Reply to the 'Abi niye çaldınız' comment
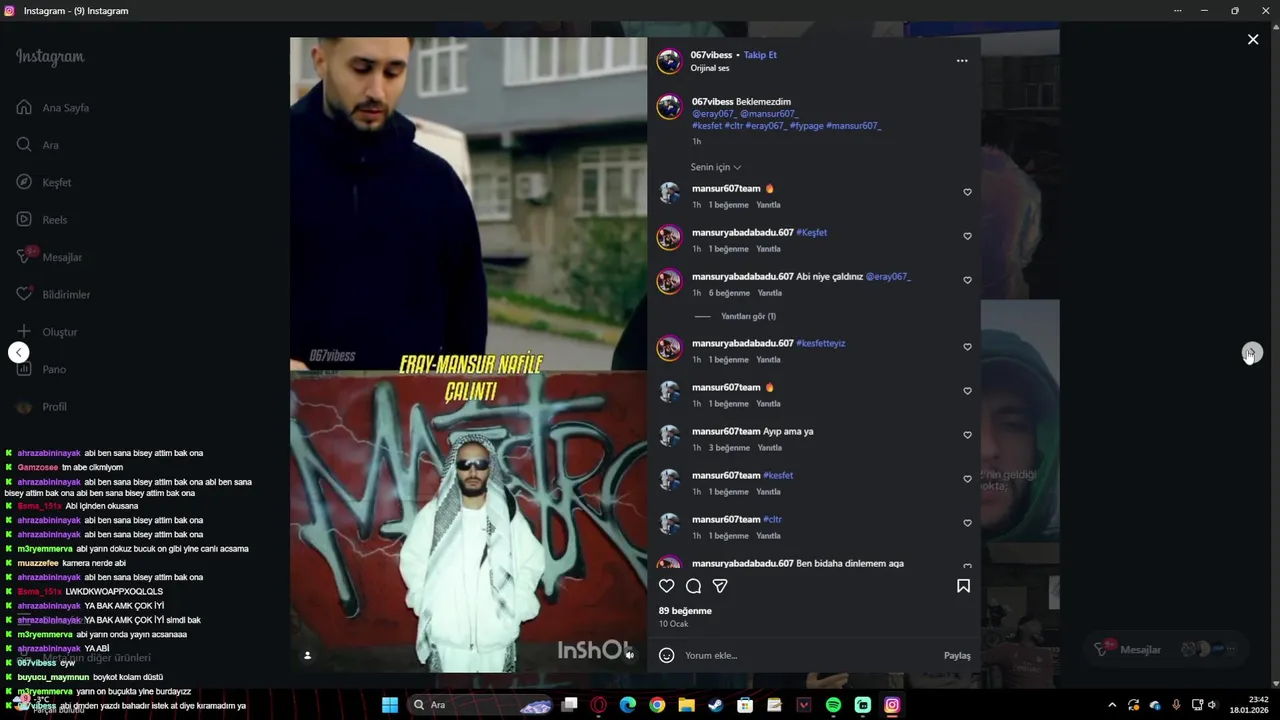 pyautogui.click(x=769, y=293)
